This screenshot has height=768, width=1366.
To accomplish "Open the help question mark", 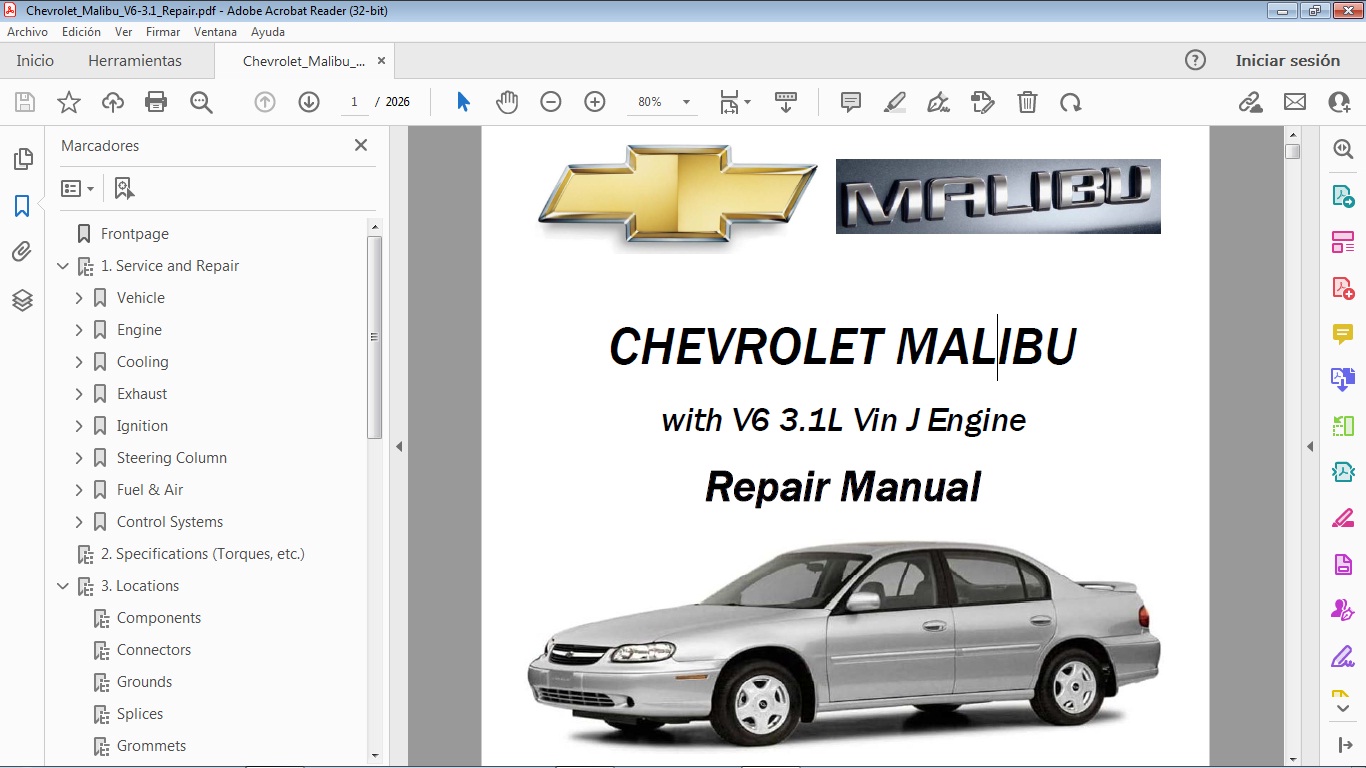I will pos(1195,60).
